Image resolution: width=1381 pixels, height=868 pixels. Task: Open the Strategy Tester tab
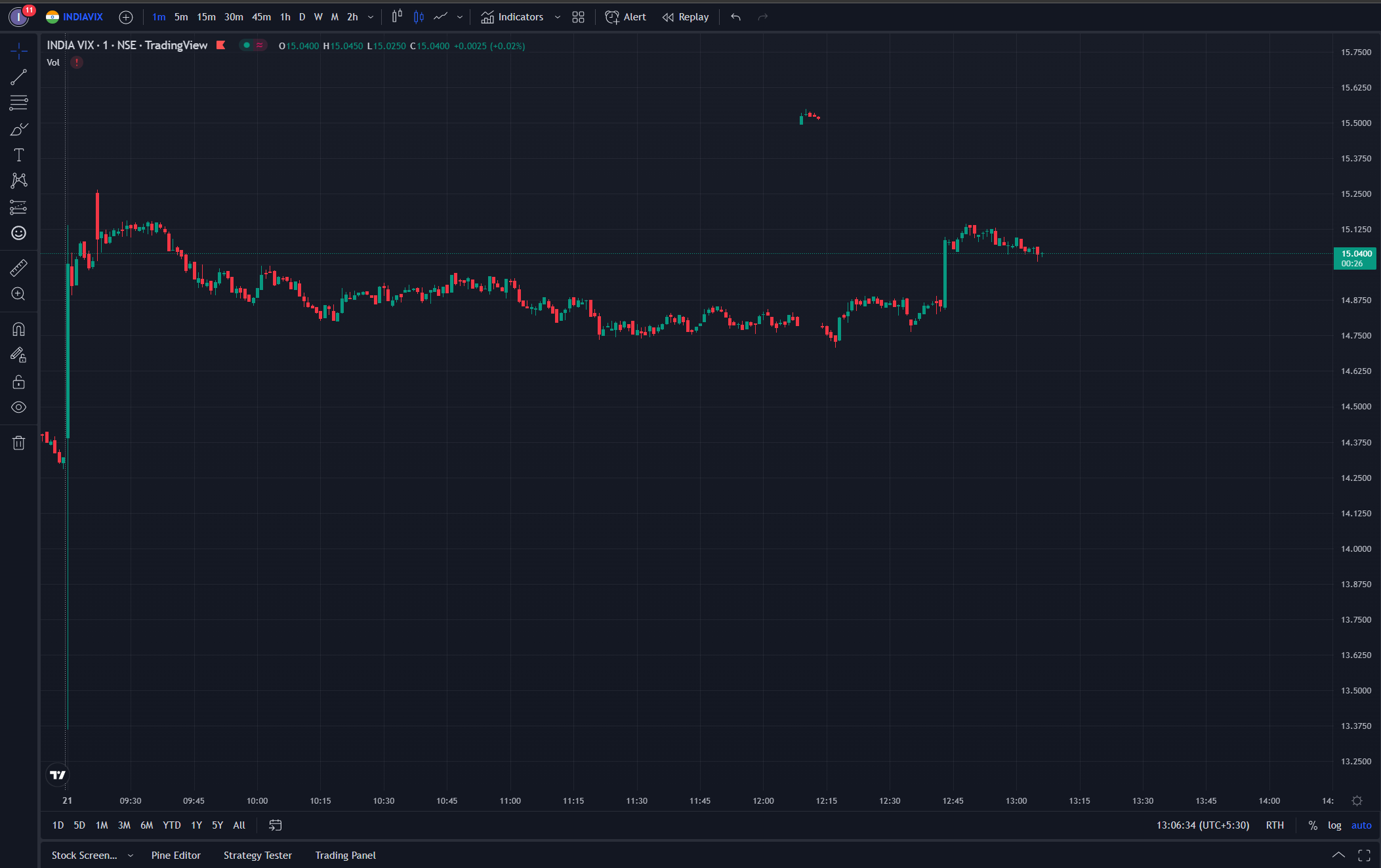(257, 855)
